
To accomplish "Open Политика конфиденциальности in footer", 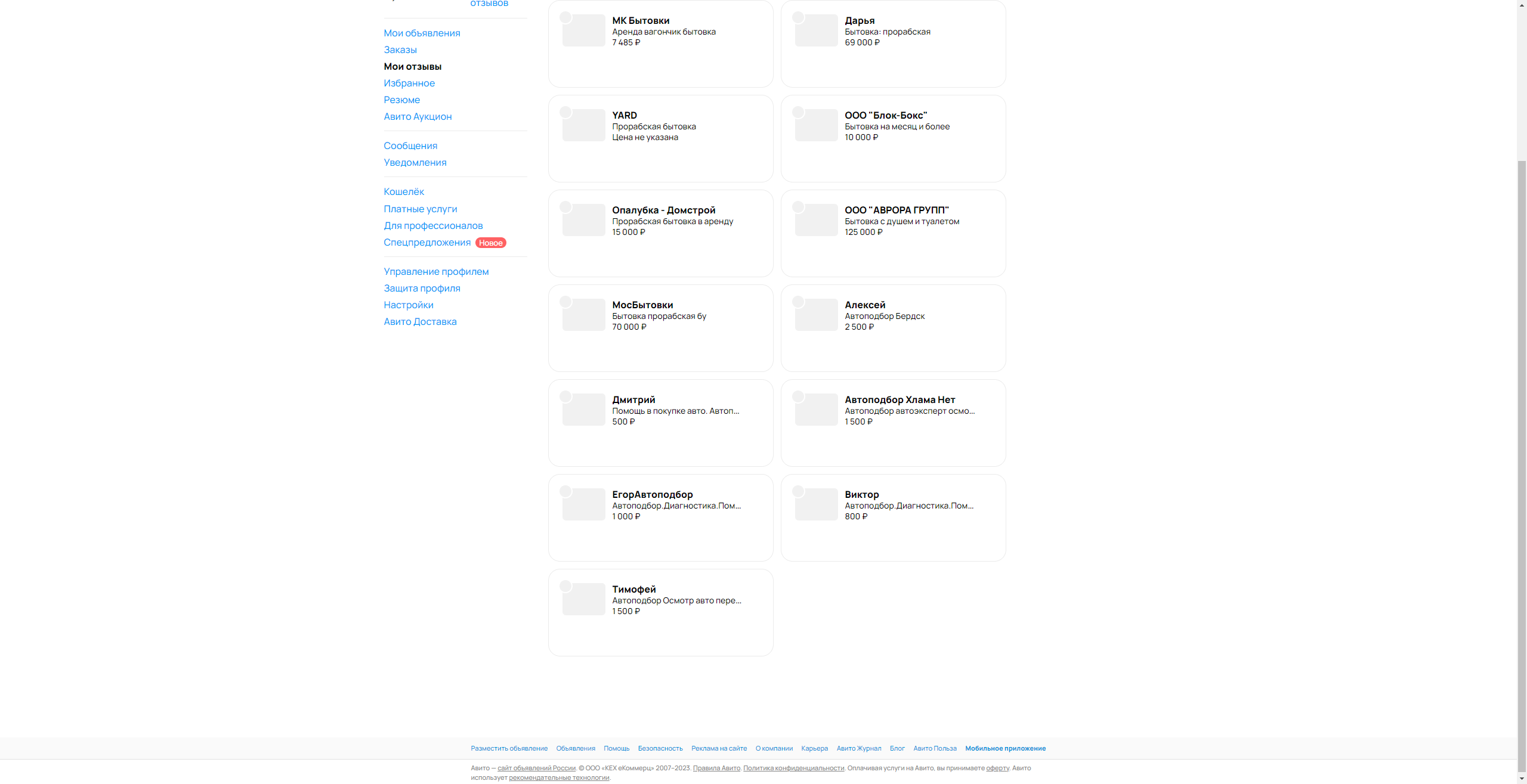I will coord(793,768).
